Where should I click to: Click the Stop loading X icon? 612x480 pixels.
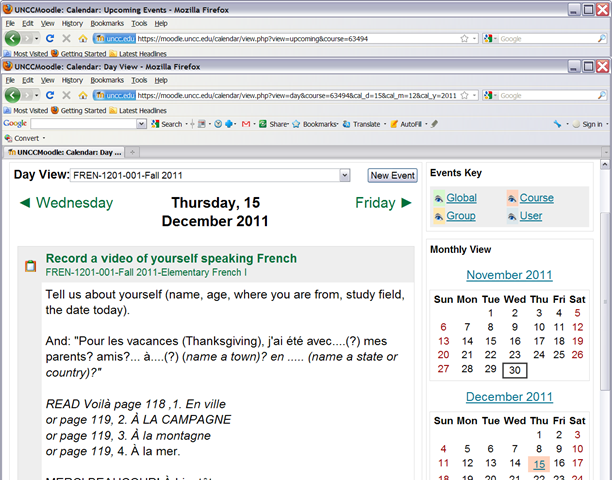pos(66,95)
